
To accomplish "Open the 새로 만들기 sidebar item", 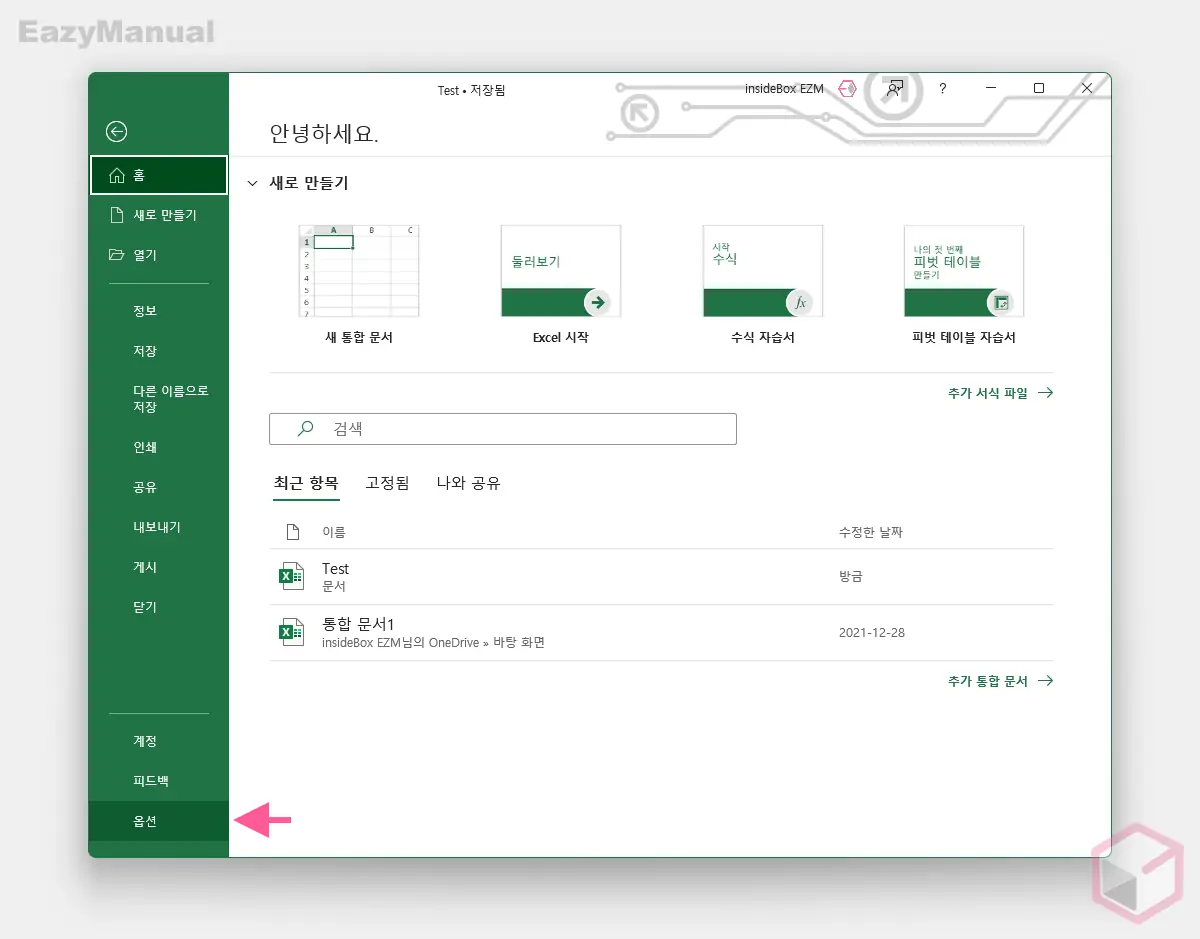I will tap(159, 215).
